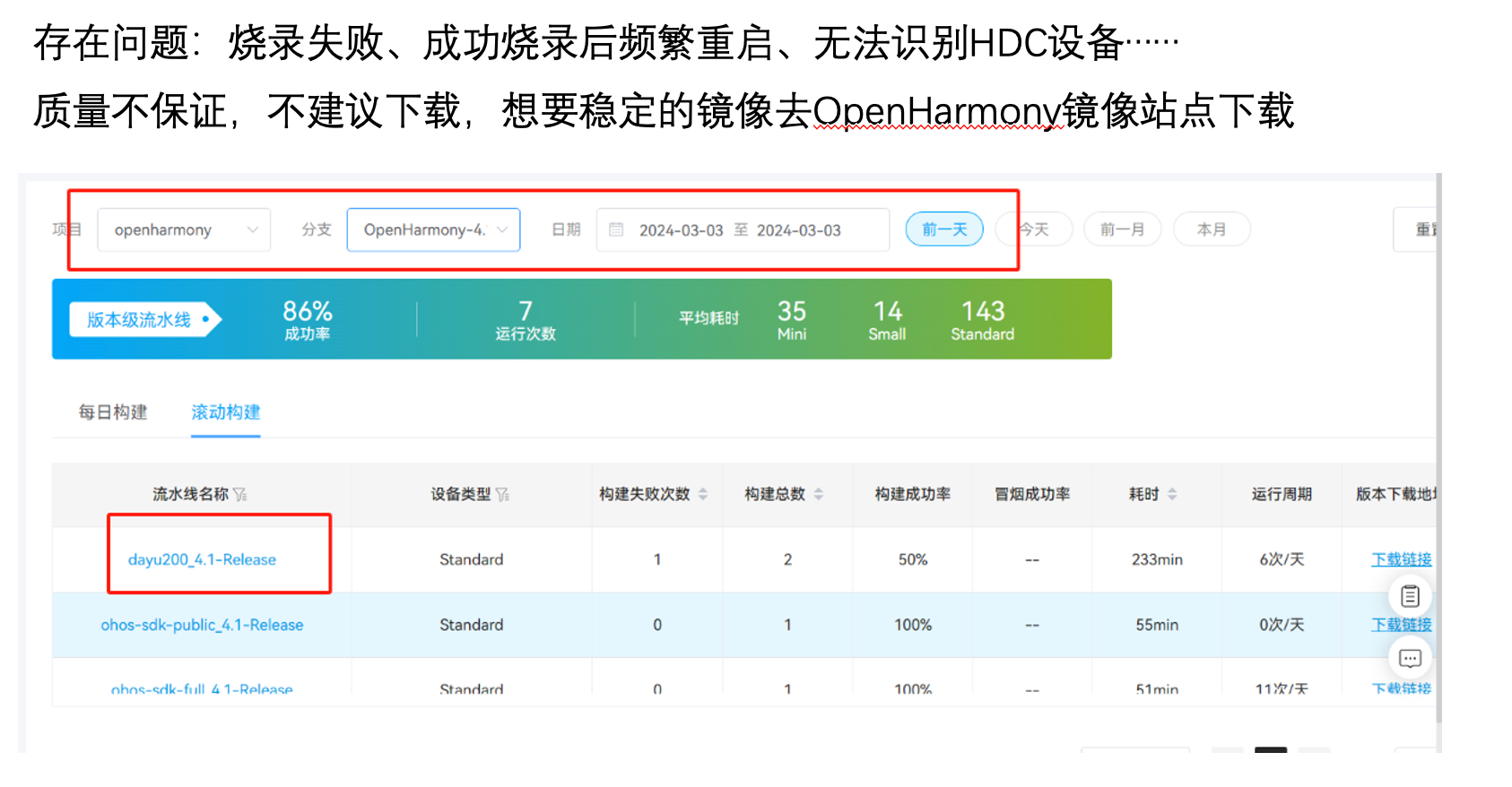Click 下载链接 for the dayu200_4.1-Release row
This screenshot has width=1512, height=787.
pyautogui.click(x=1402, y=559)
